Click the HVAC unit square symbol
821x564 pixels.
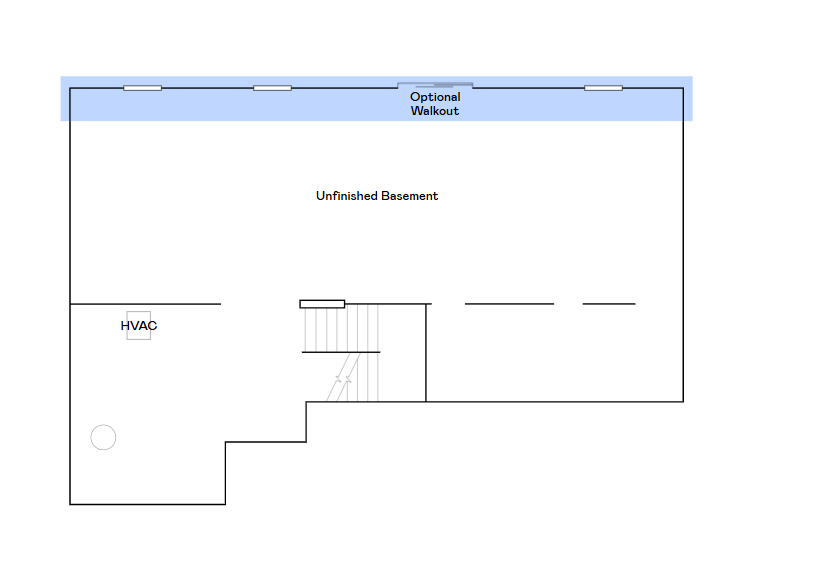[x=138, y=326]
